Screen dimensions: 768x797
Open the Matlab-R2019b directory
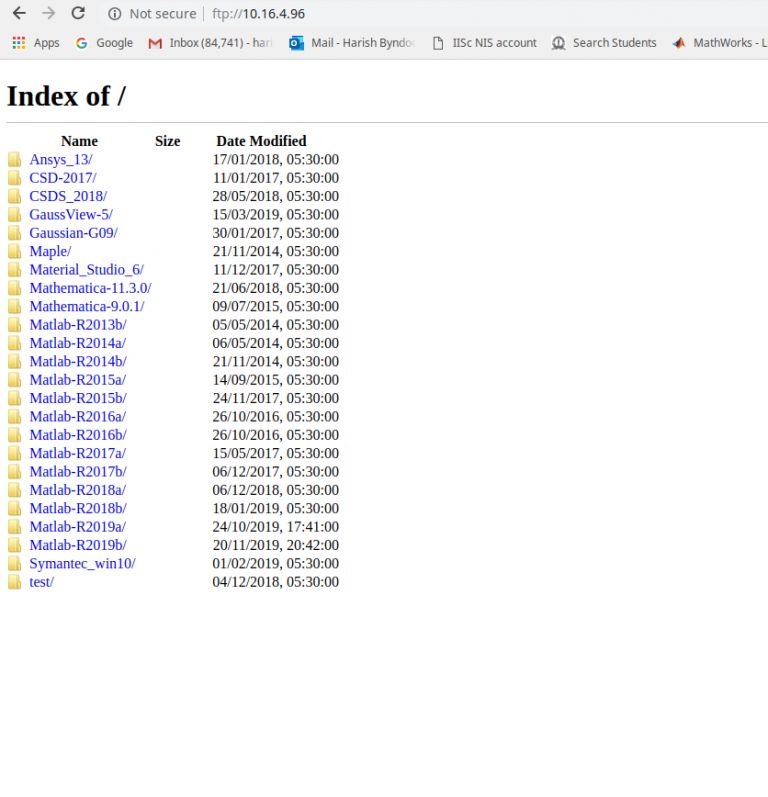click(77, 545)
